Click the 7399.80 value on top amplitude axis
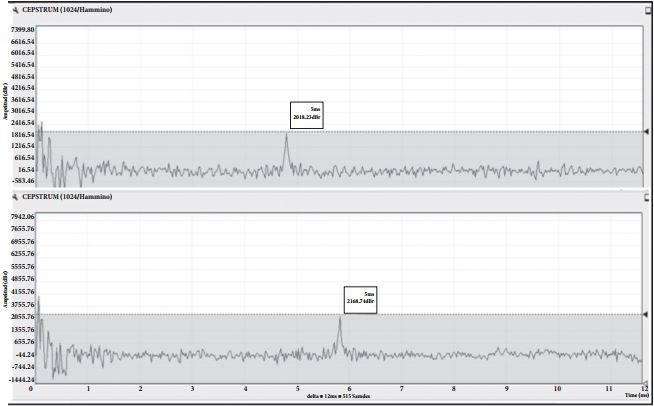 (24, 31)
